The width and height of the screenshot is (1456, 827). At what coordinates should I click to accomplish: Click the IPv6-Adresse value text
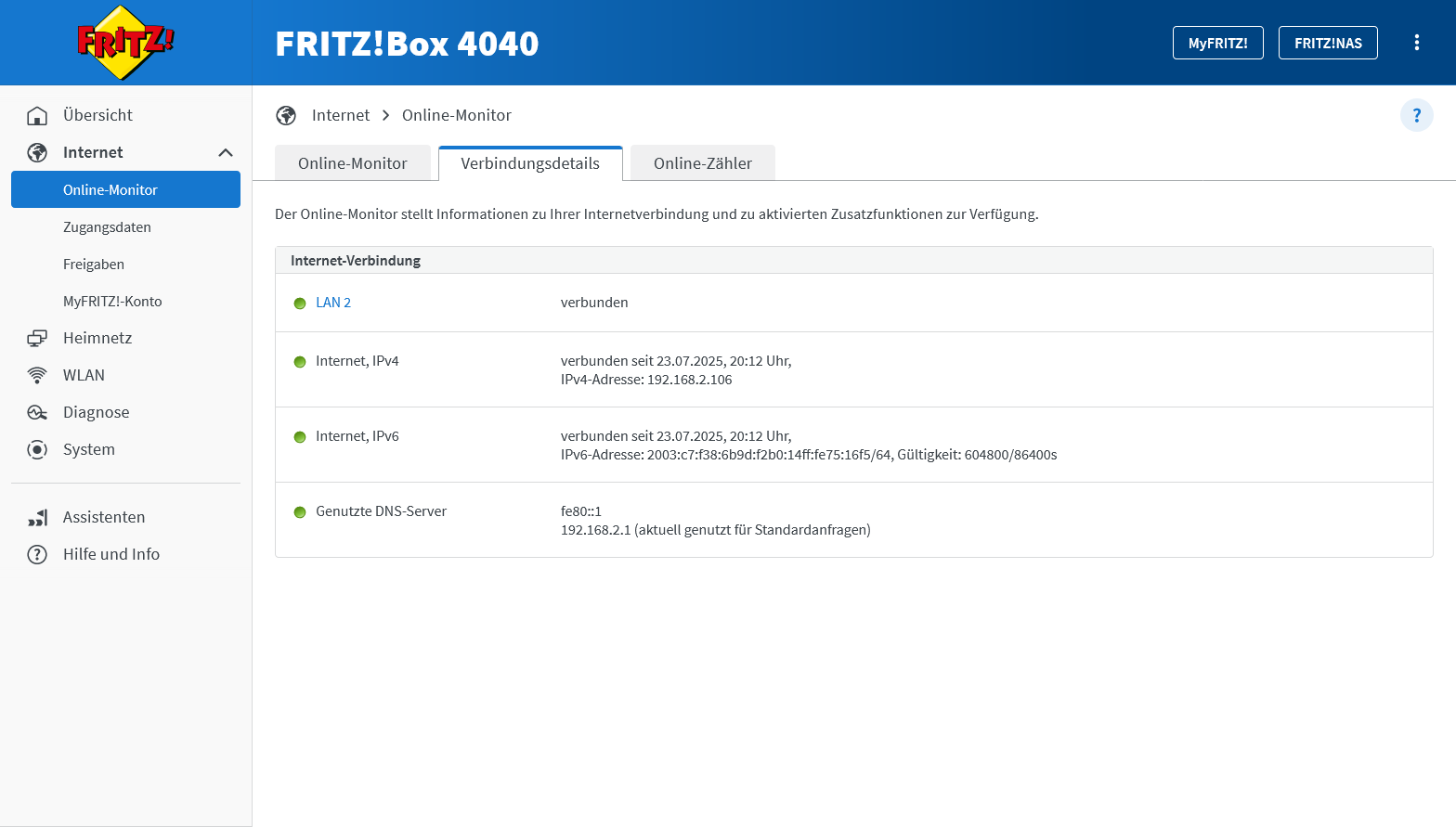coord(809,455)
